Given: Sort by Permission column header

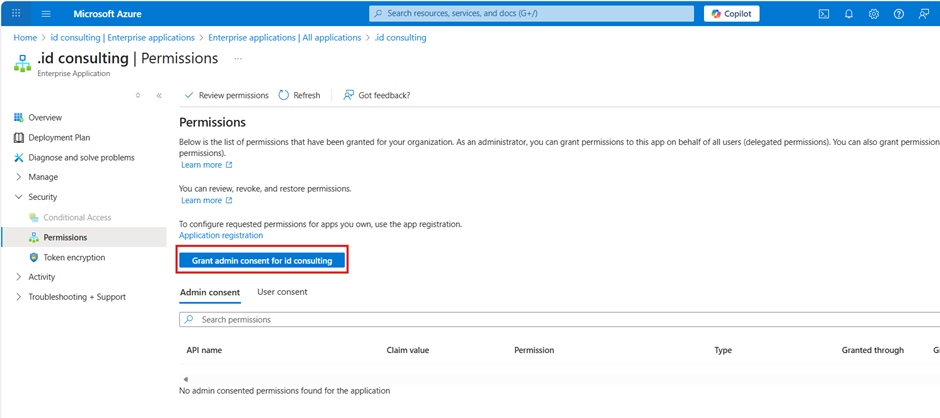Looking at the screenshot, I should coord(534,350).
